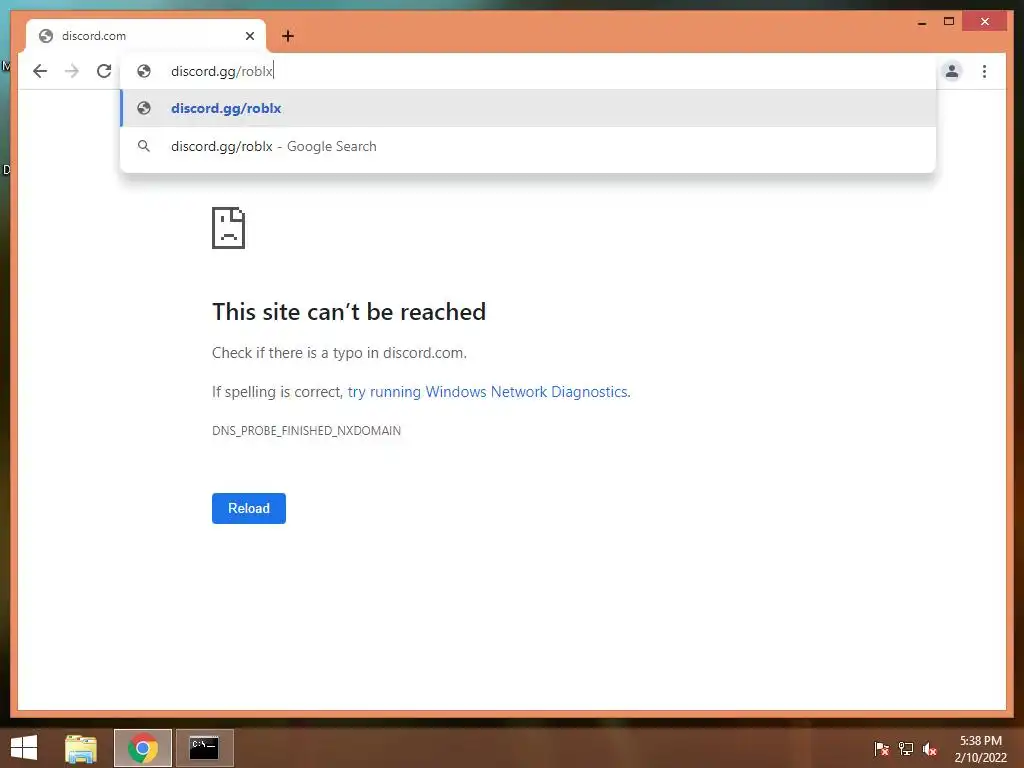Viewport: 1024px width, 768px height.
Task: Open a new tab with the plus button
Action: point(288,36)
